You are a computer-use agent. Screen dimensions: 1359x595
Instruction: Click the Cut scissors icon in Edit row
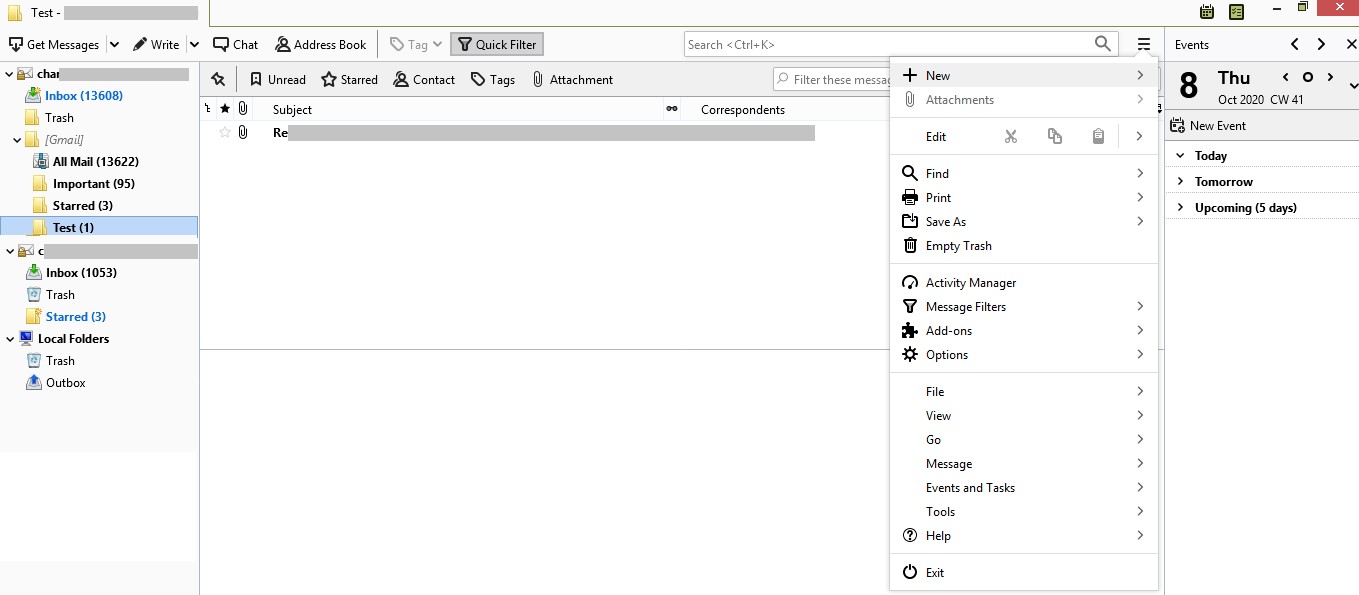(x=1010, y=137)
